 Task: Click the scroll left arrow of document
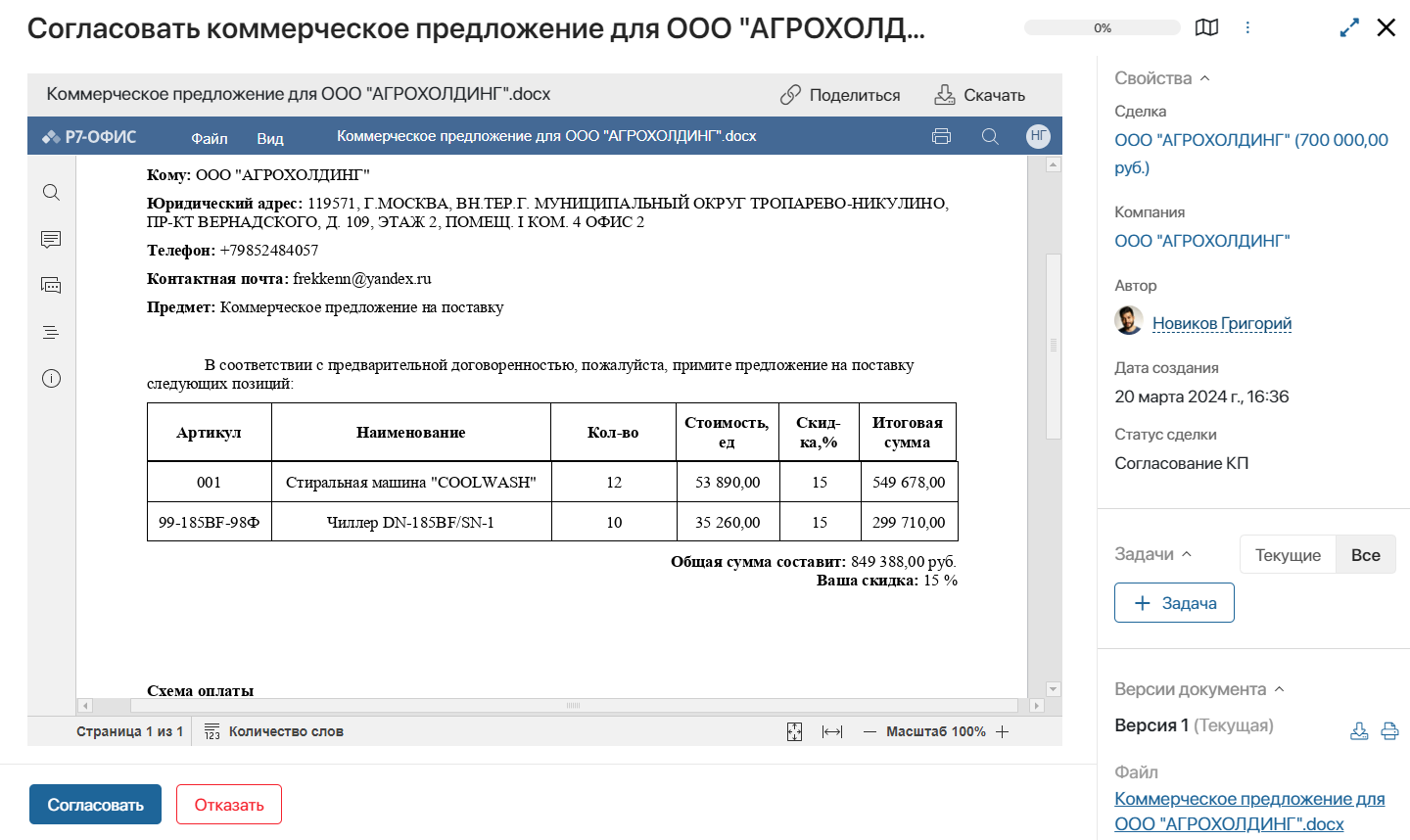85,705
